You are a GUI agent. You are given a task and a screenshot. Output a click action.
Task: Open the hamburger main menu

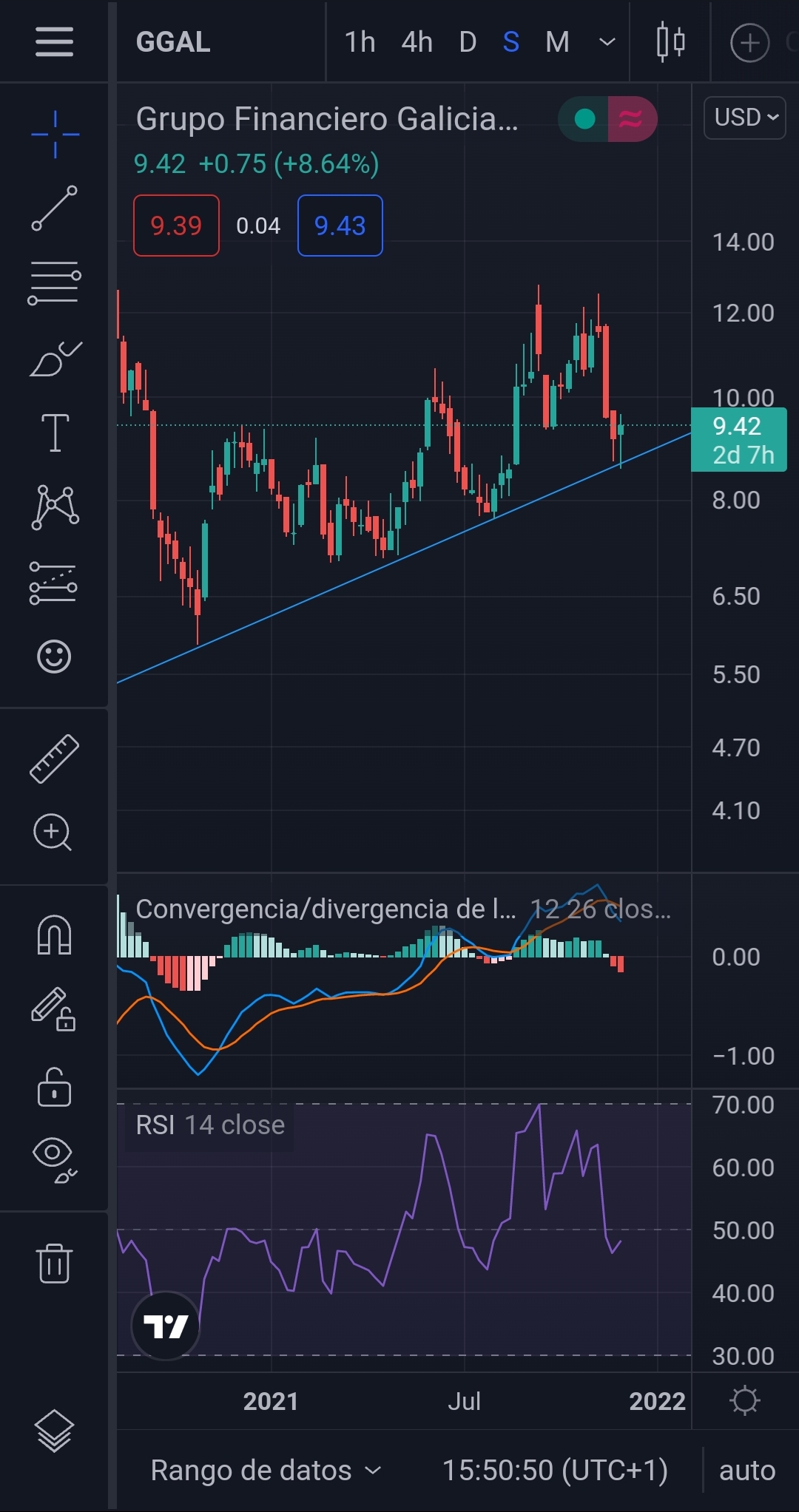[54, 41]
